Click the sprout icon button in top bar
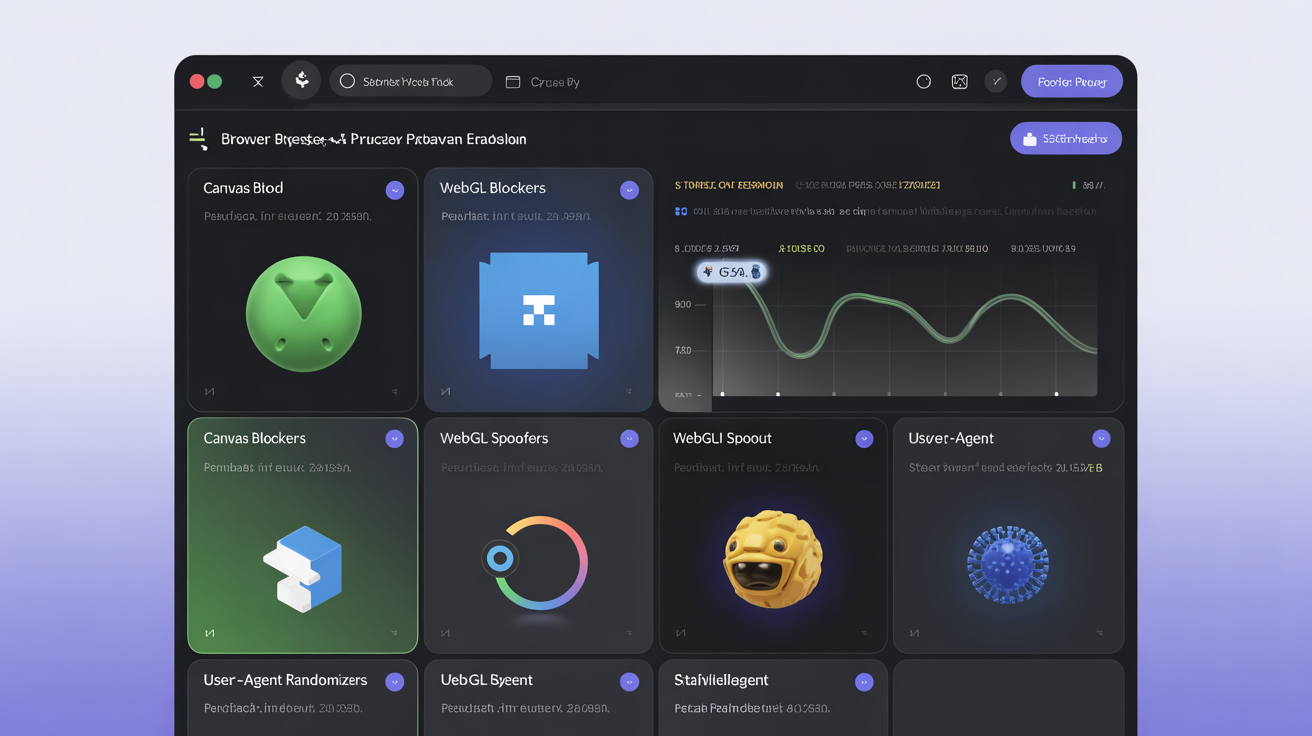 (301, 81)
